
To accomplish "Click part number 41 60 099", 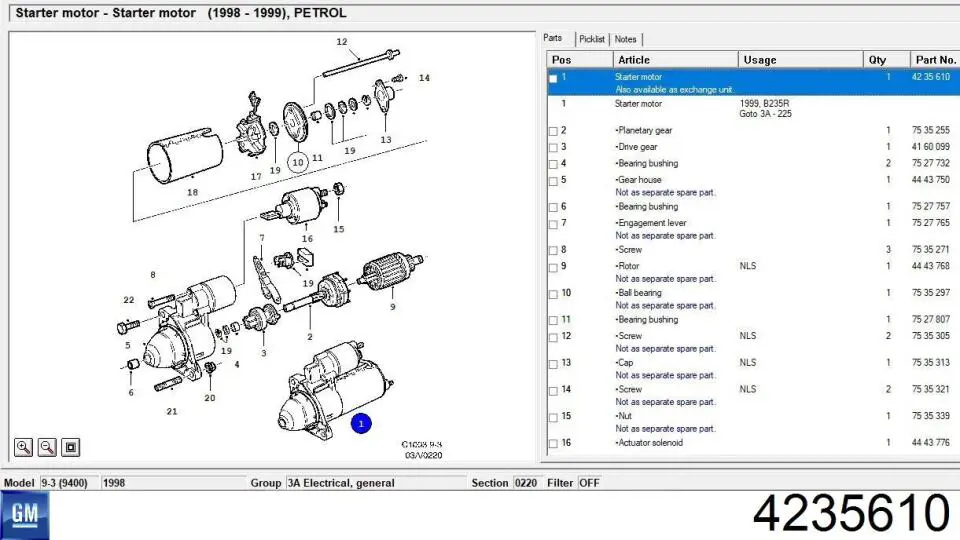I will point(931,147).
